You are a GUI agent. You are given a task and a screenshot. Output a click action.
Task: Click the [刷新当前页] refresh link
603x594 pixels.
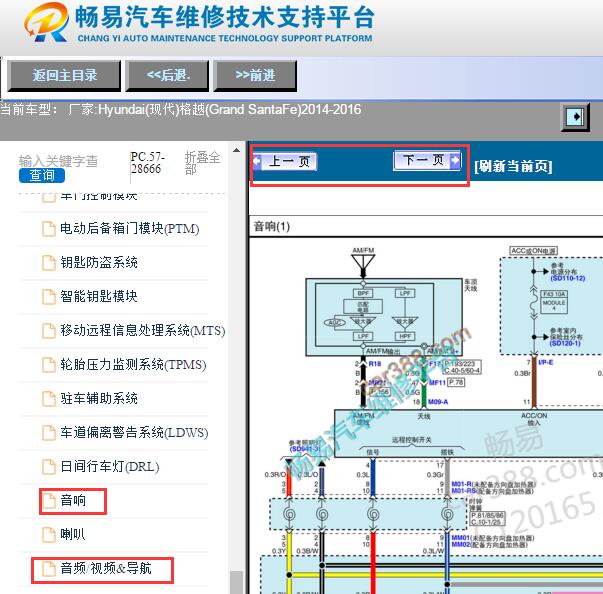coord(513,166)
